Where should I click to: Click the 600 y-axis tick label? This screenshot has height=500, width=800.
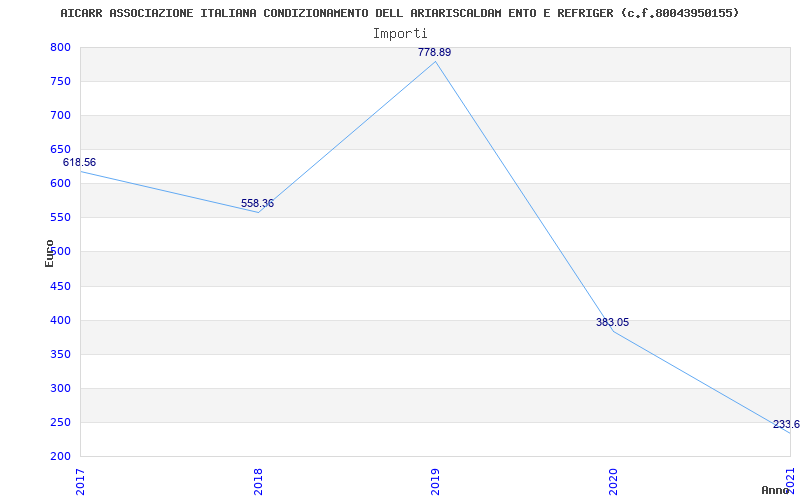click(x=60, y=184)
